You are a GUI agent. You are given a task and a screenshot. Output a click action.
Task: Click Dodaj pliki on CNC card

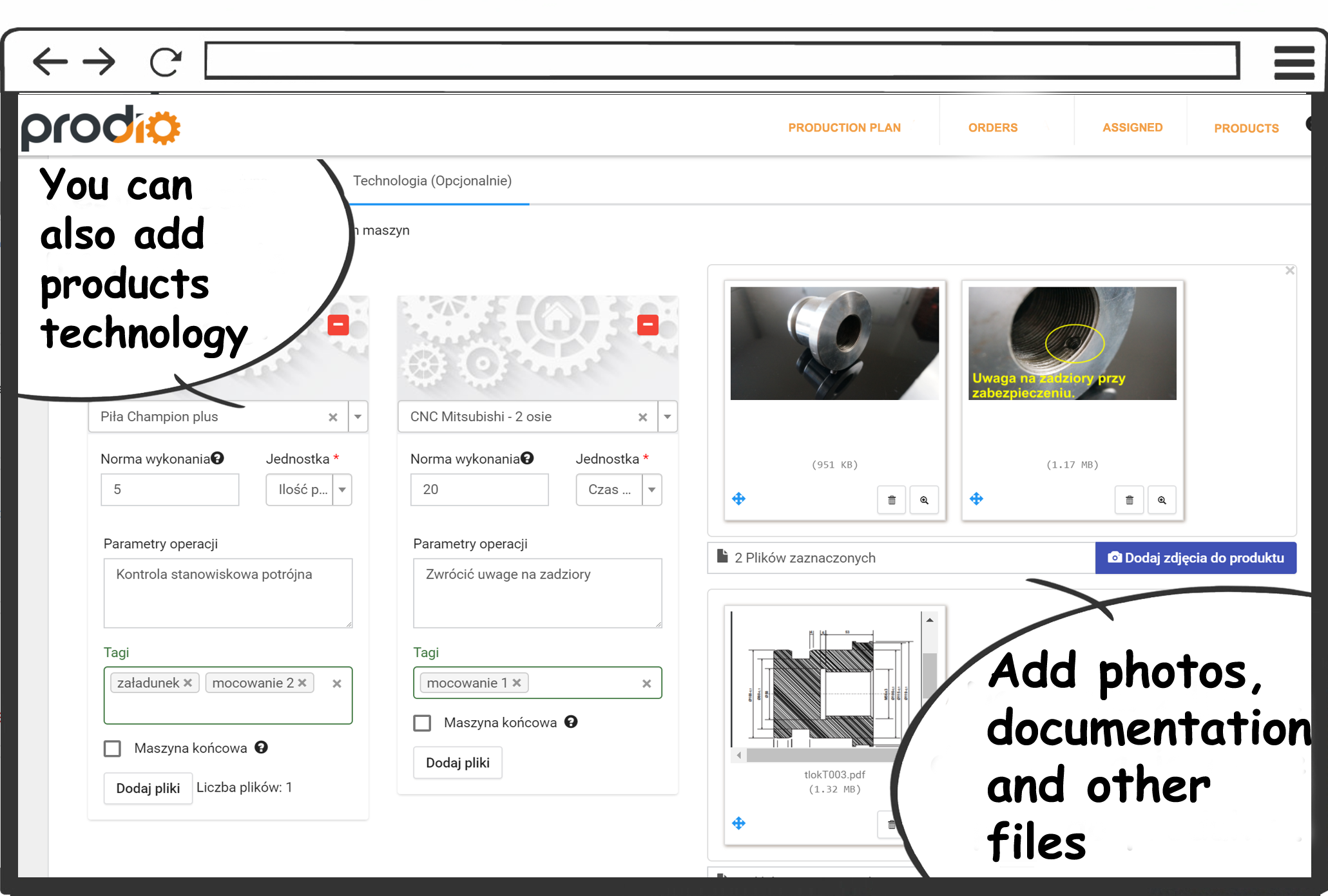coord(457,763)
